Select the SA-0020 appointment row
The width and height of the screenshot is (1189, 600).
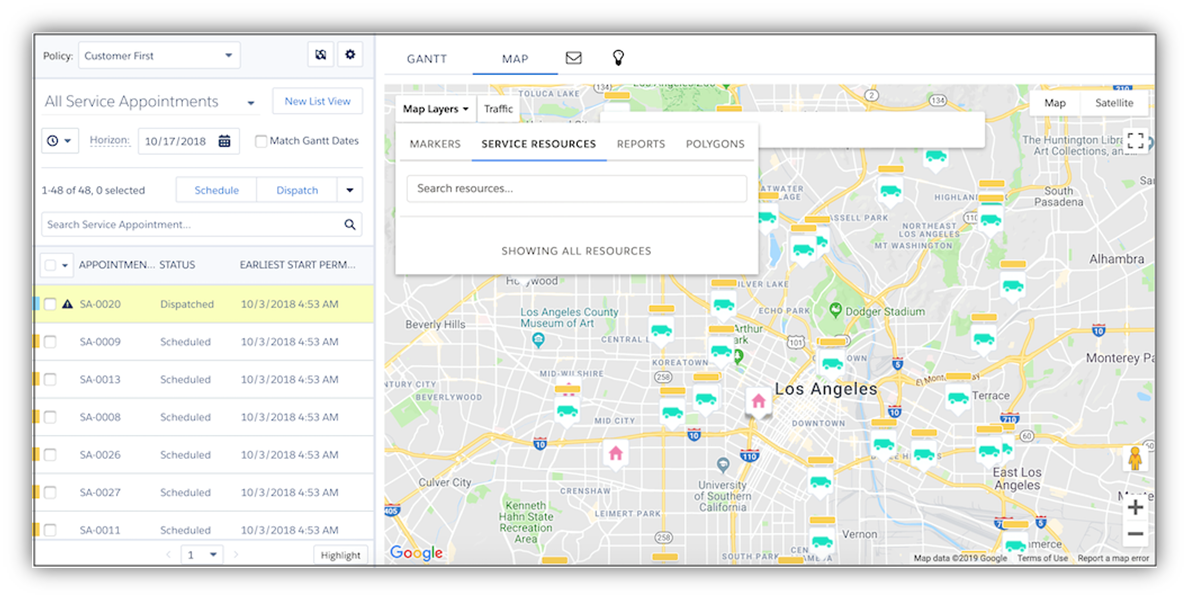(x=203, y=304)
